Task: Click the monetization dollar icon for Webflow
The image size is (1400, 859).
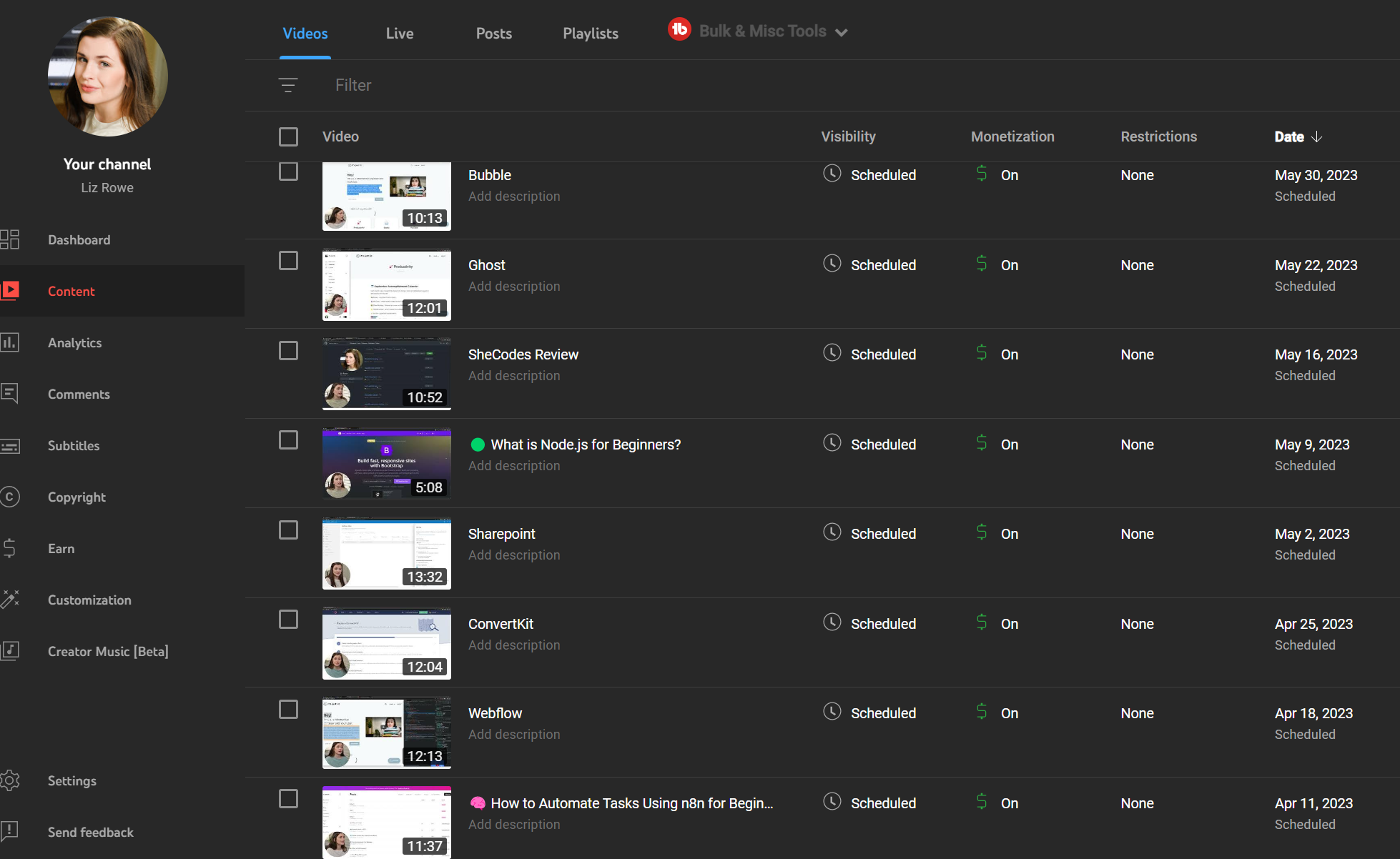Action: (982, 712)
